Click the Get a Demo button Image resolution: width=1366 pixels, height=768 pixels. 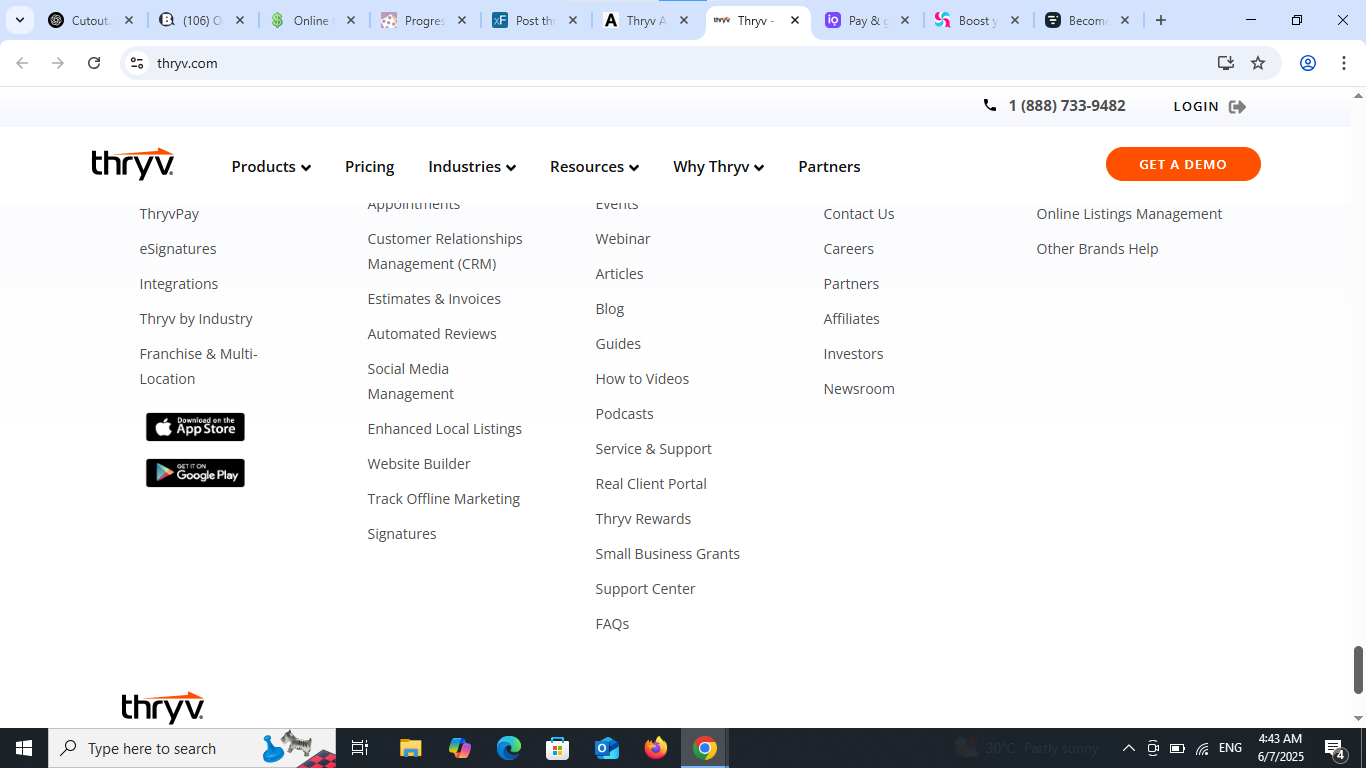pos(1183,164)
